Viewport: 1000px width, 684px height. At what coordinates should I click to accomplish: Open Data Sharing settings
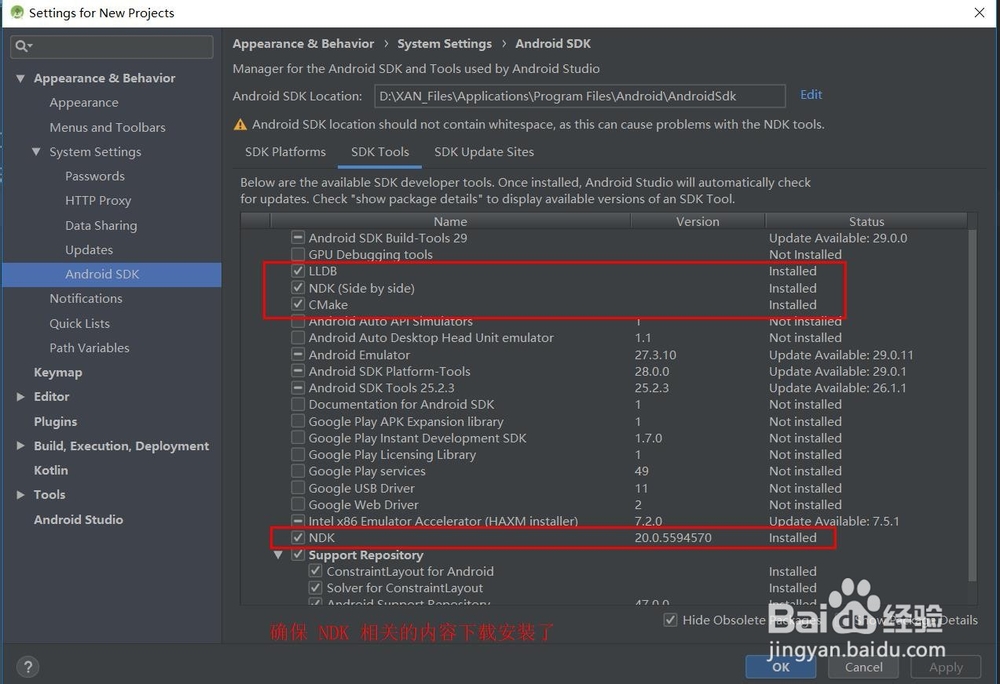(101, 226)
